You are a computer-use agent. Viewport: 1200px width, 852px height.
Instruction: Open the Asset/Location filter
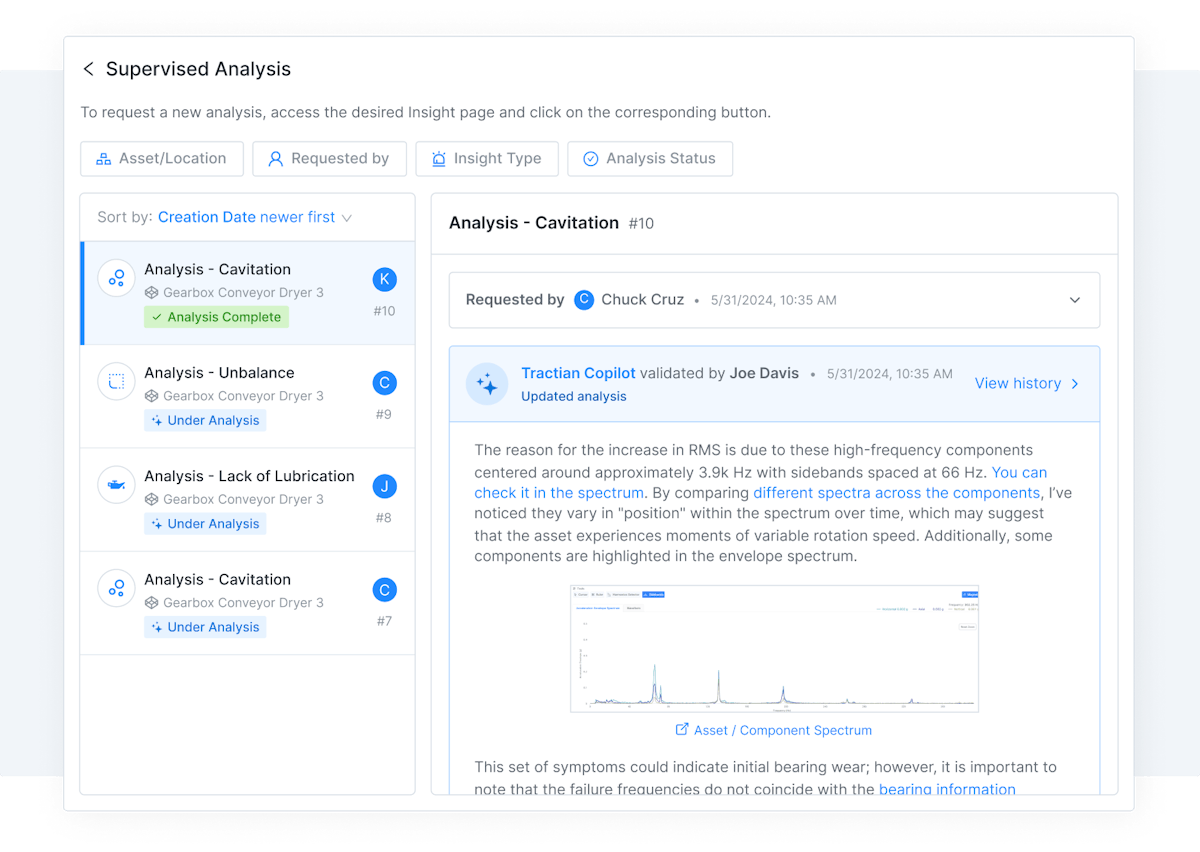(x=161, y=159)
